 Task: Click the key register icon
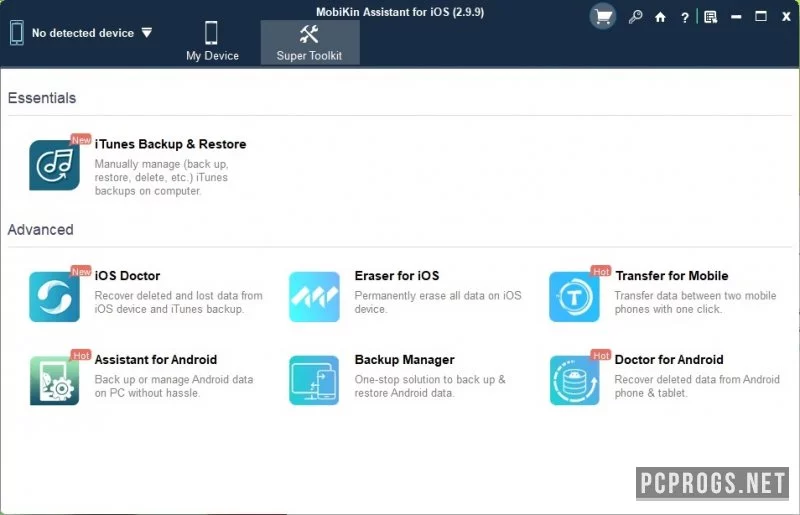click(x=635, y=17)
